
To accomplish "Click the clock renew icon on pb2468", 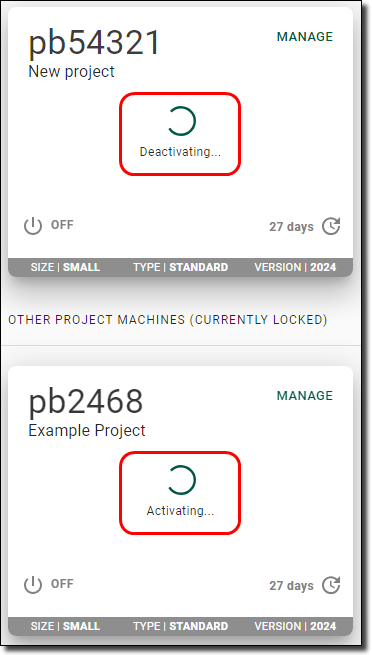I will tap(331, 585).
